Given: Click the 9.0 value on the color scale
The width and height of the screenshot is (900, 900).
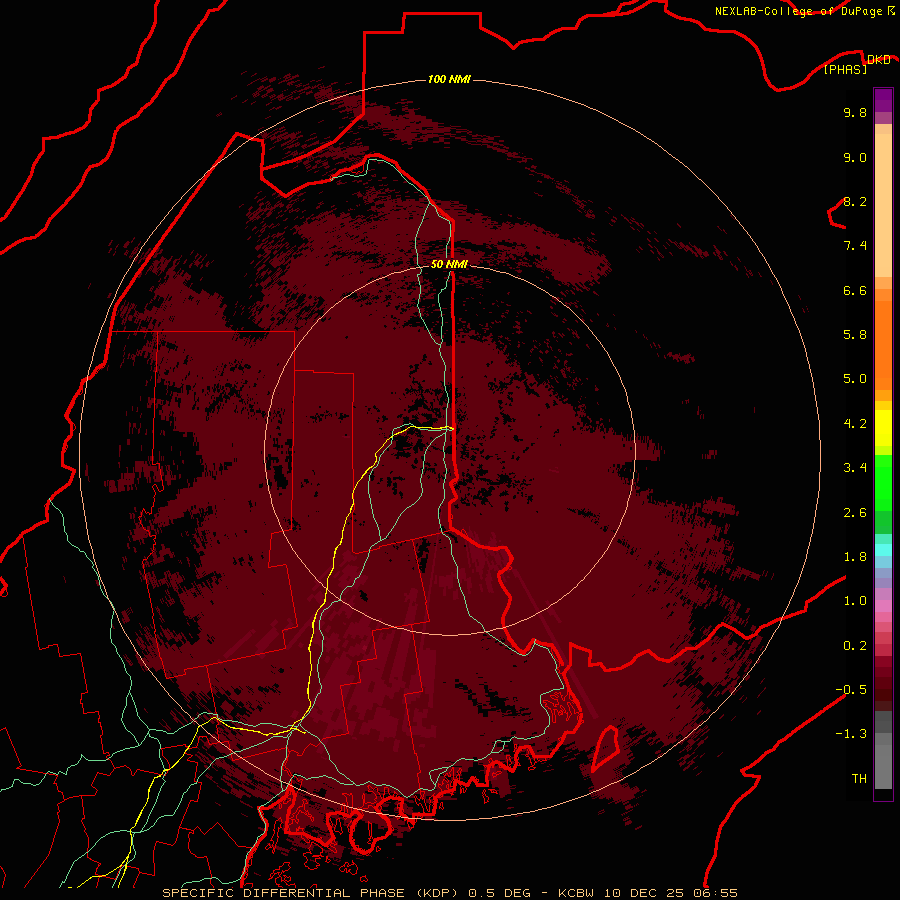Looking at the screenshot, I should click(x=855, y=157).
